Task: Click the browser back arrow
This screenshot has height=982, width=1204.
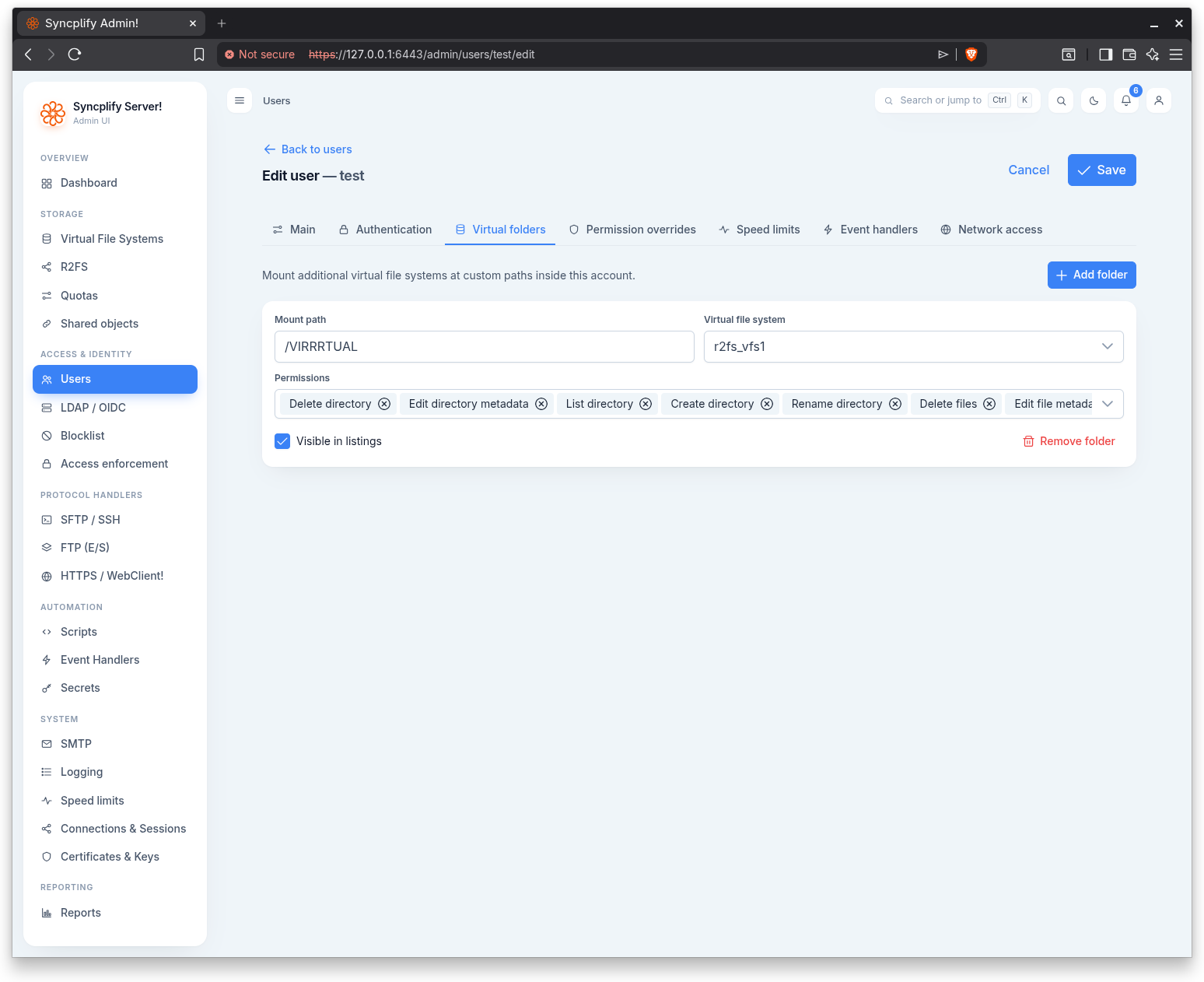Action: point(29,54)
